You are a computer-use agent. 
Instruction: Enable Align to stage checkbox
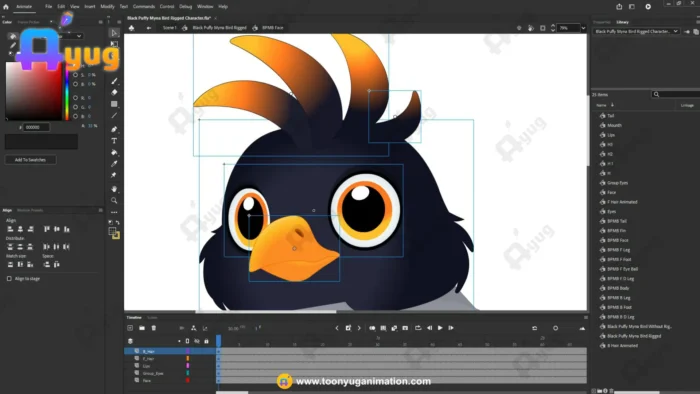pos(9,278)
